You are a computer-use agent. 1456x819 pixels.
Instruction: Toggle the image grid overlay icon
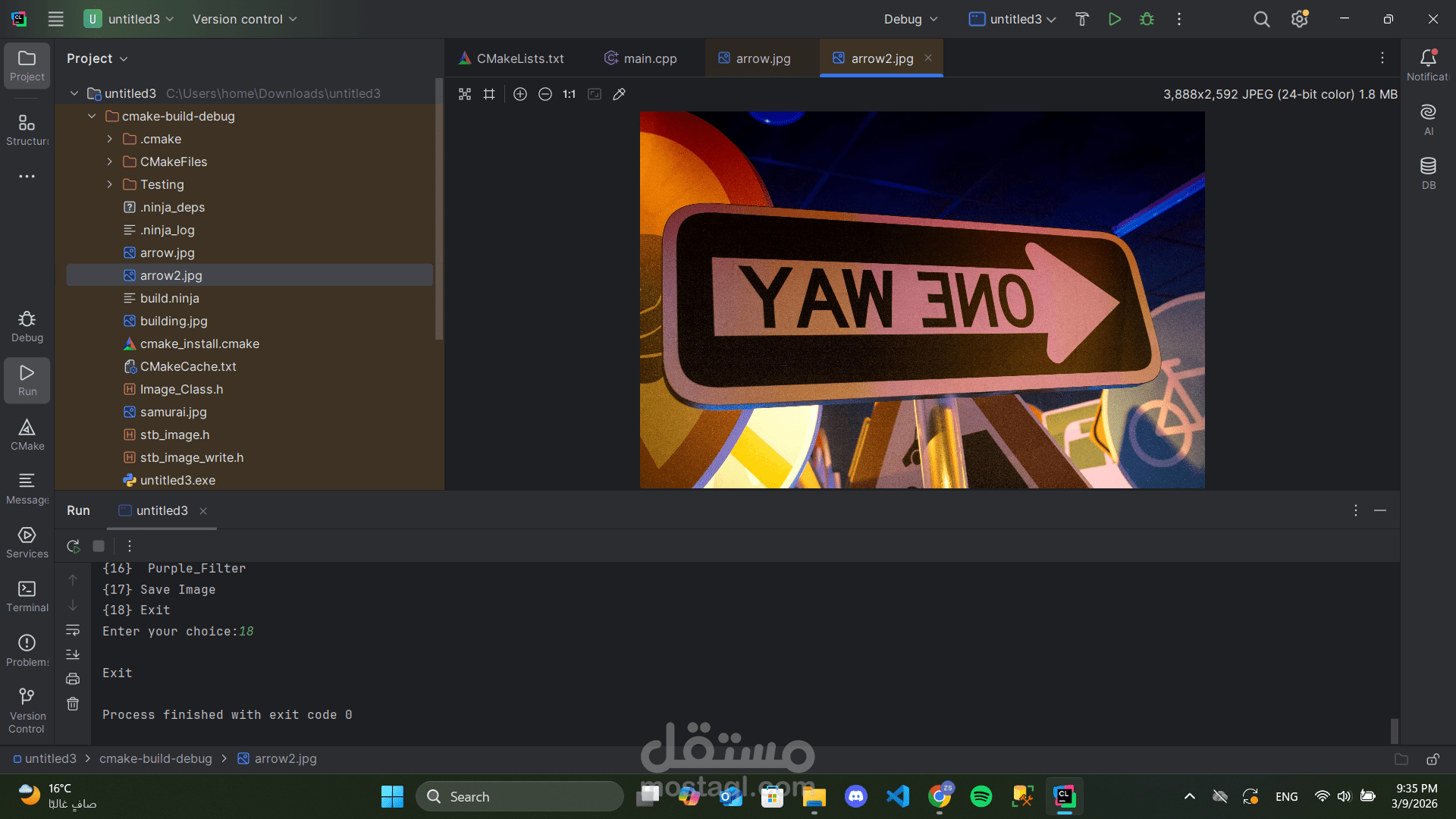tap(489, 94)
